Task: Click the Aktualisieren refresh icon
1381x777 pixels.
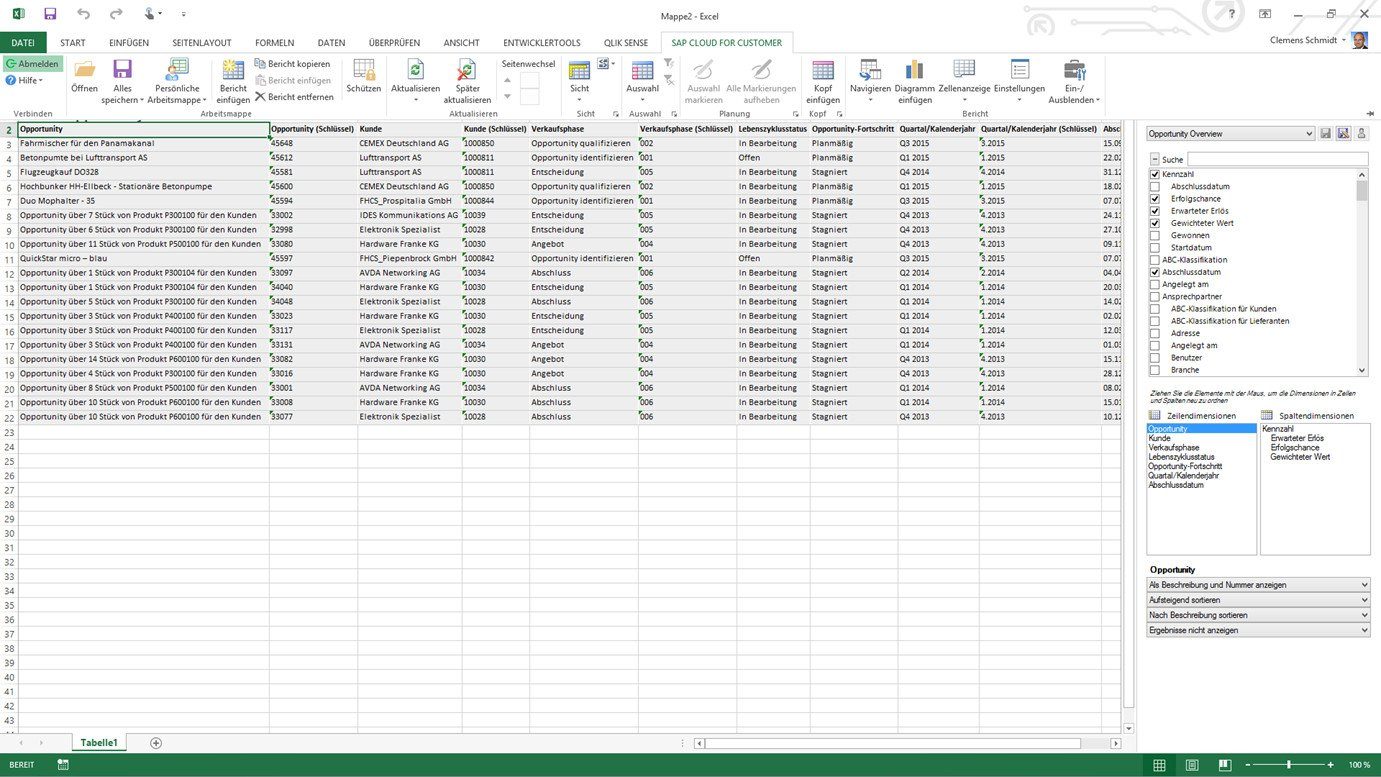Action: pyautogui.click(x=415, y=70)
